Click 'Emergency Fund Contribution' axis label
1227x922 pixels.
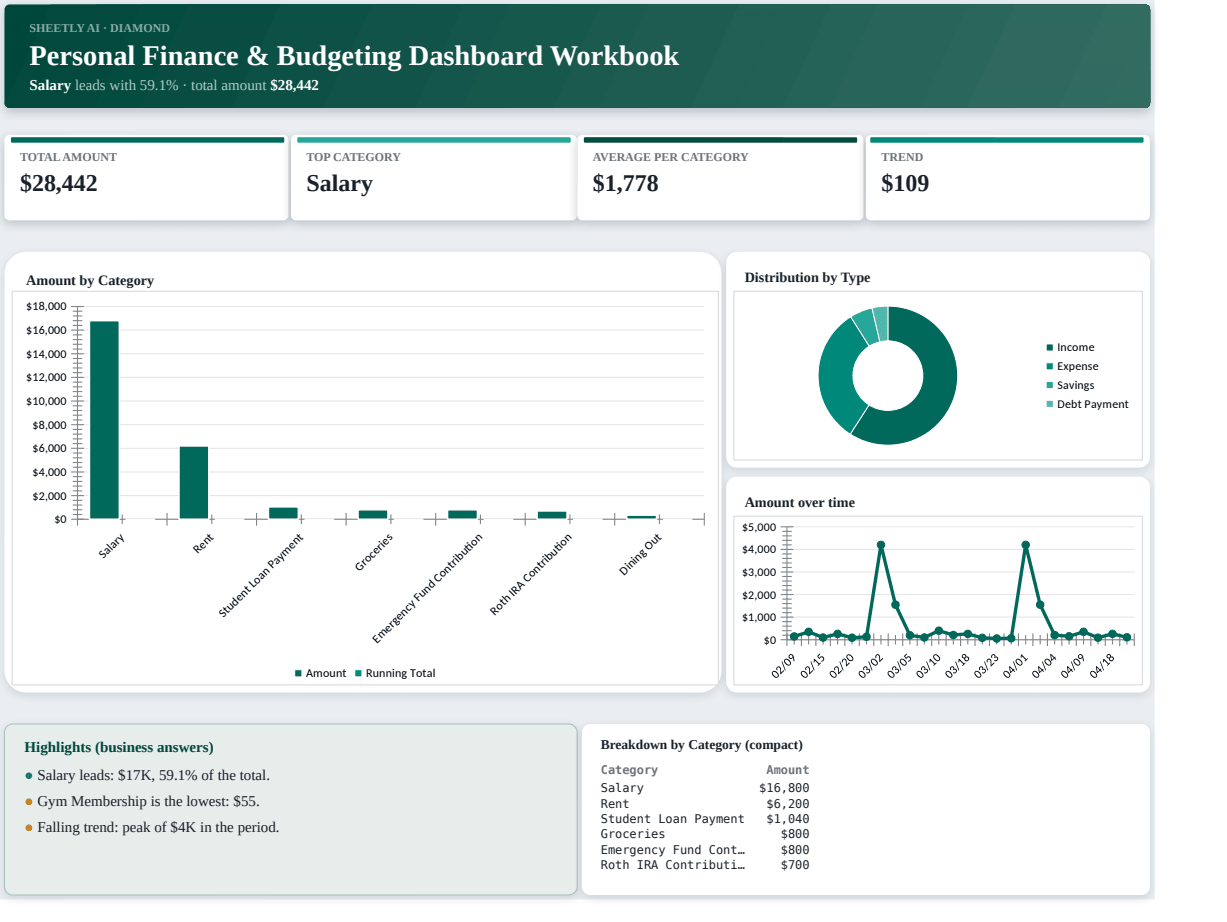click(x=428, y=589)
